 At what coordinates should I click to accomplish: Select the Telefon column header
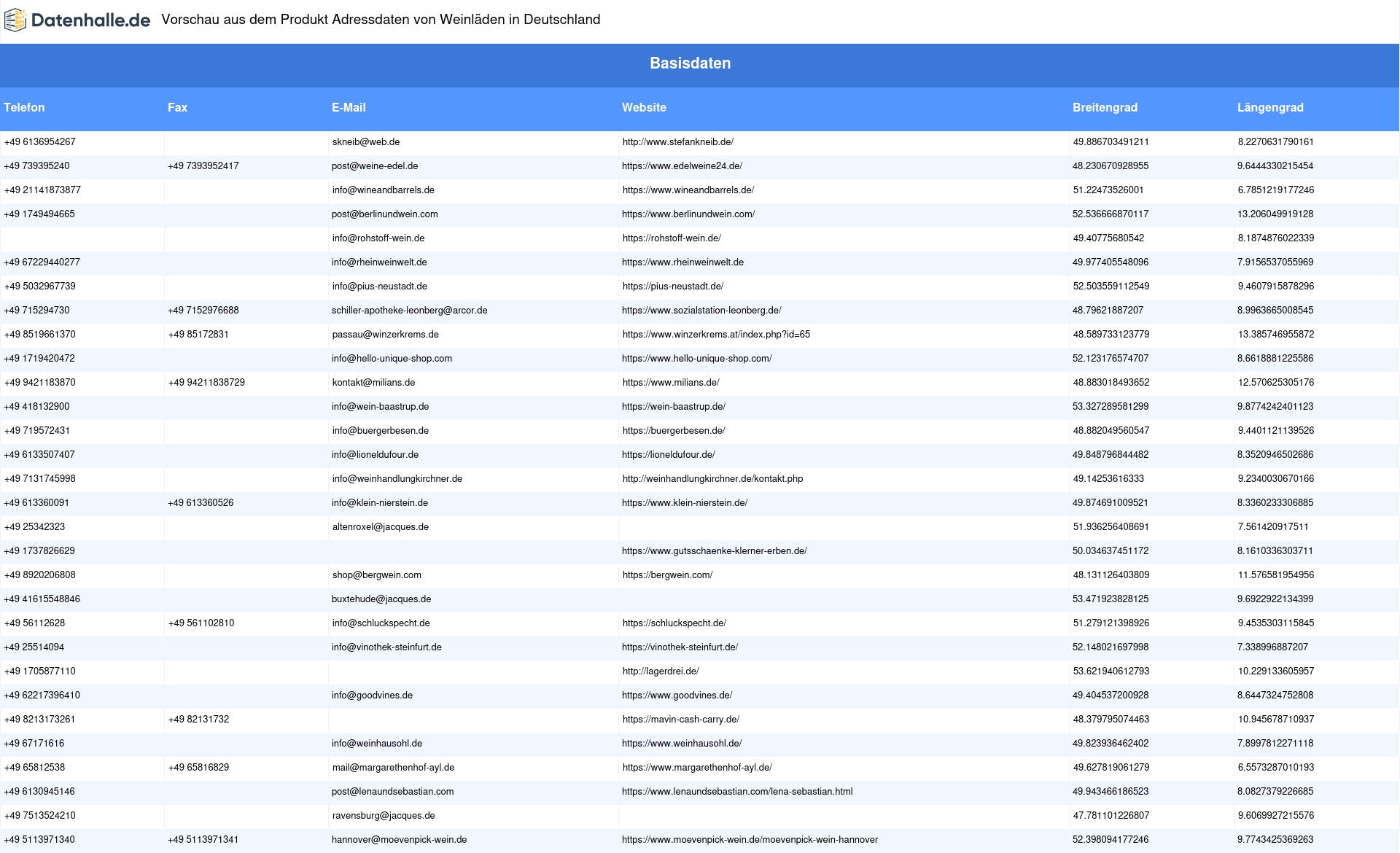coord(24,107)
